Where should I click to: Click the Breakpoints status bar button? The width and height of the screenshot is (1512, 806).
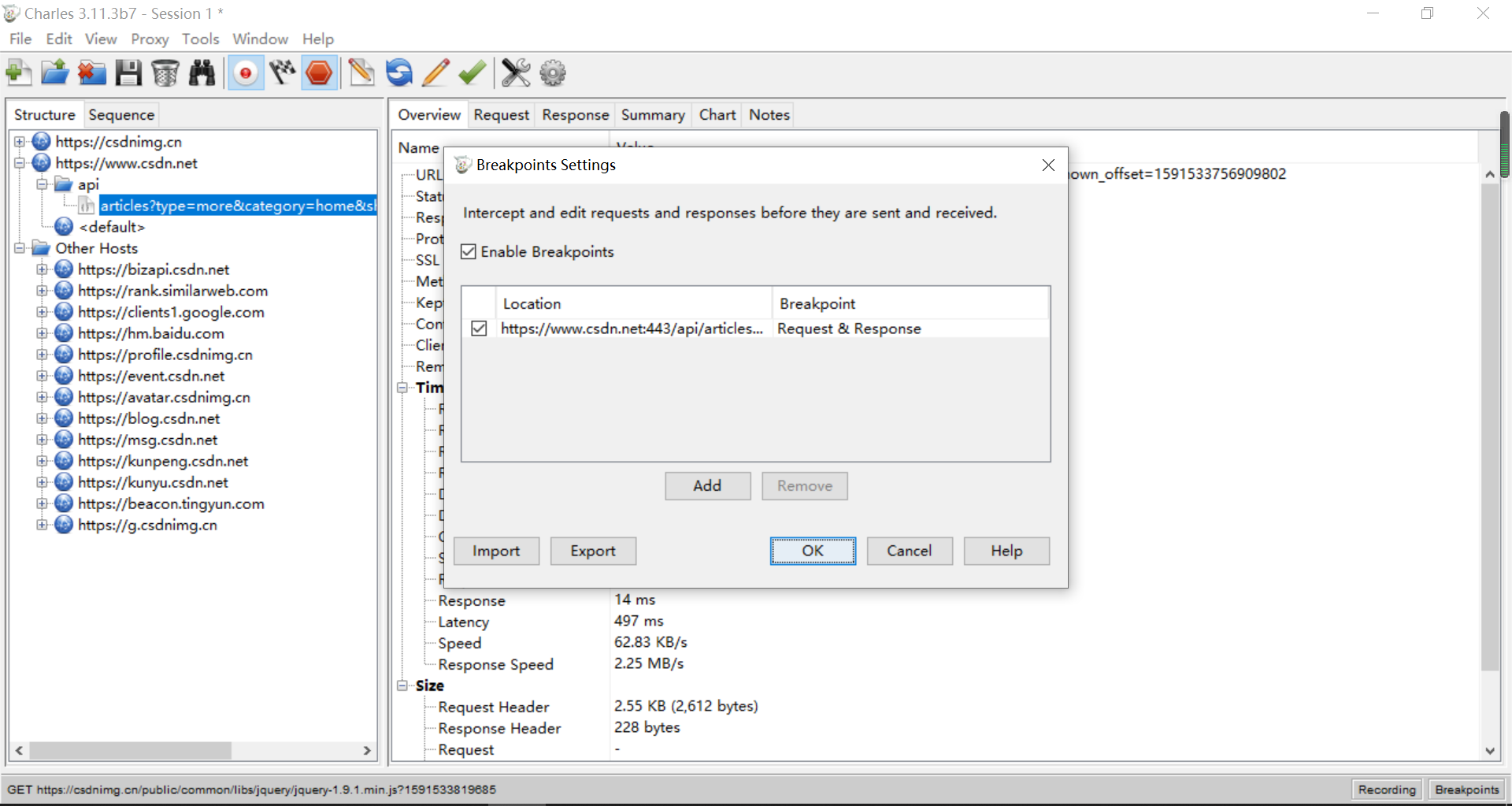coord(1467,789)
